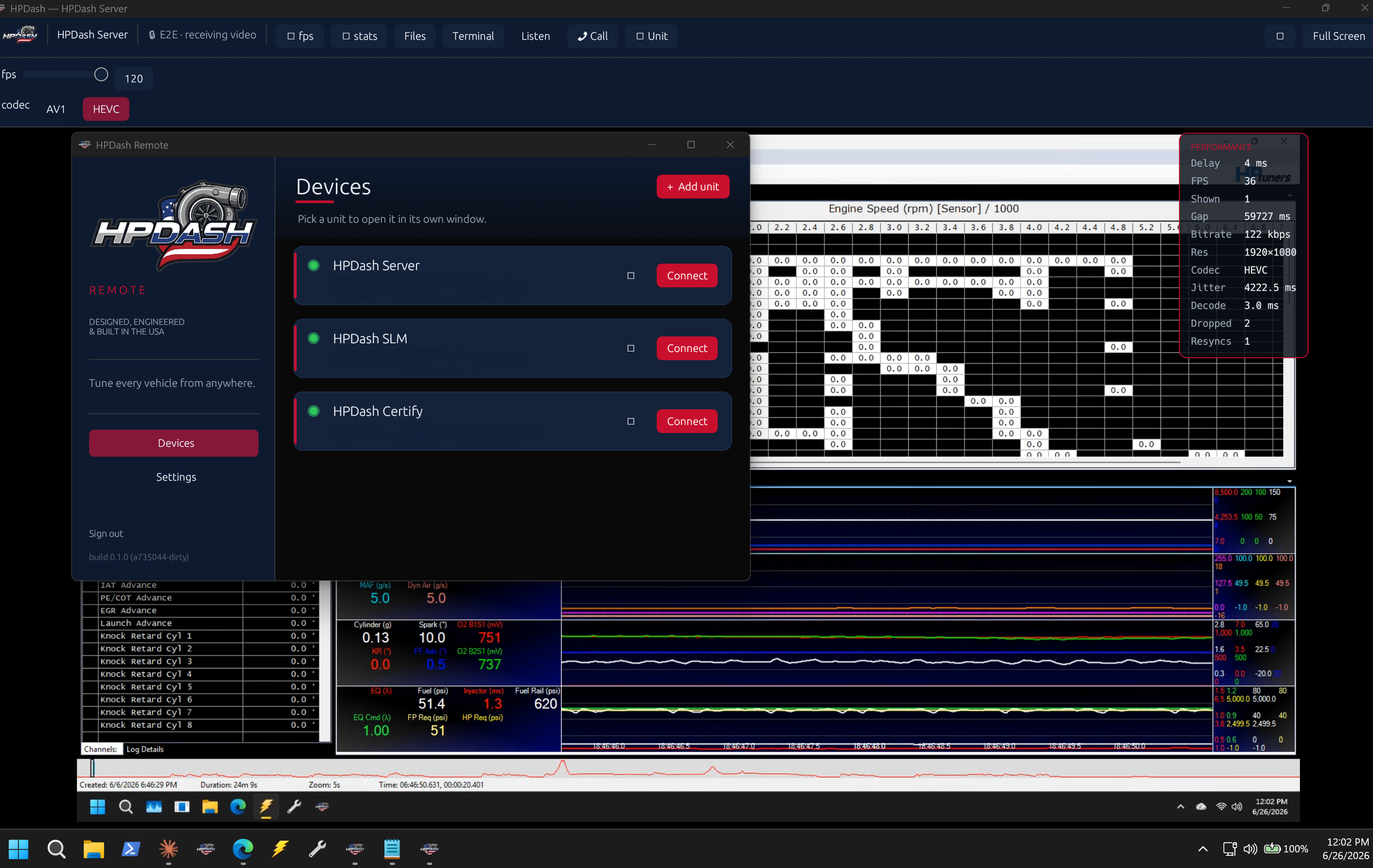The width and height of the screenshot is (1373, 868).
Task: Select the Knock Retard cyl 8 row
Action: coord(200,725)
